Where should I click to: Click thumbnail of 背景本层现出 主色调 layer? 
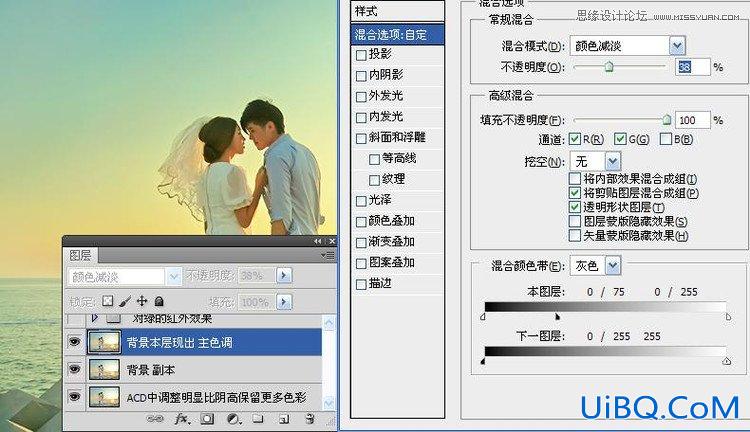tap(104, 343)
